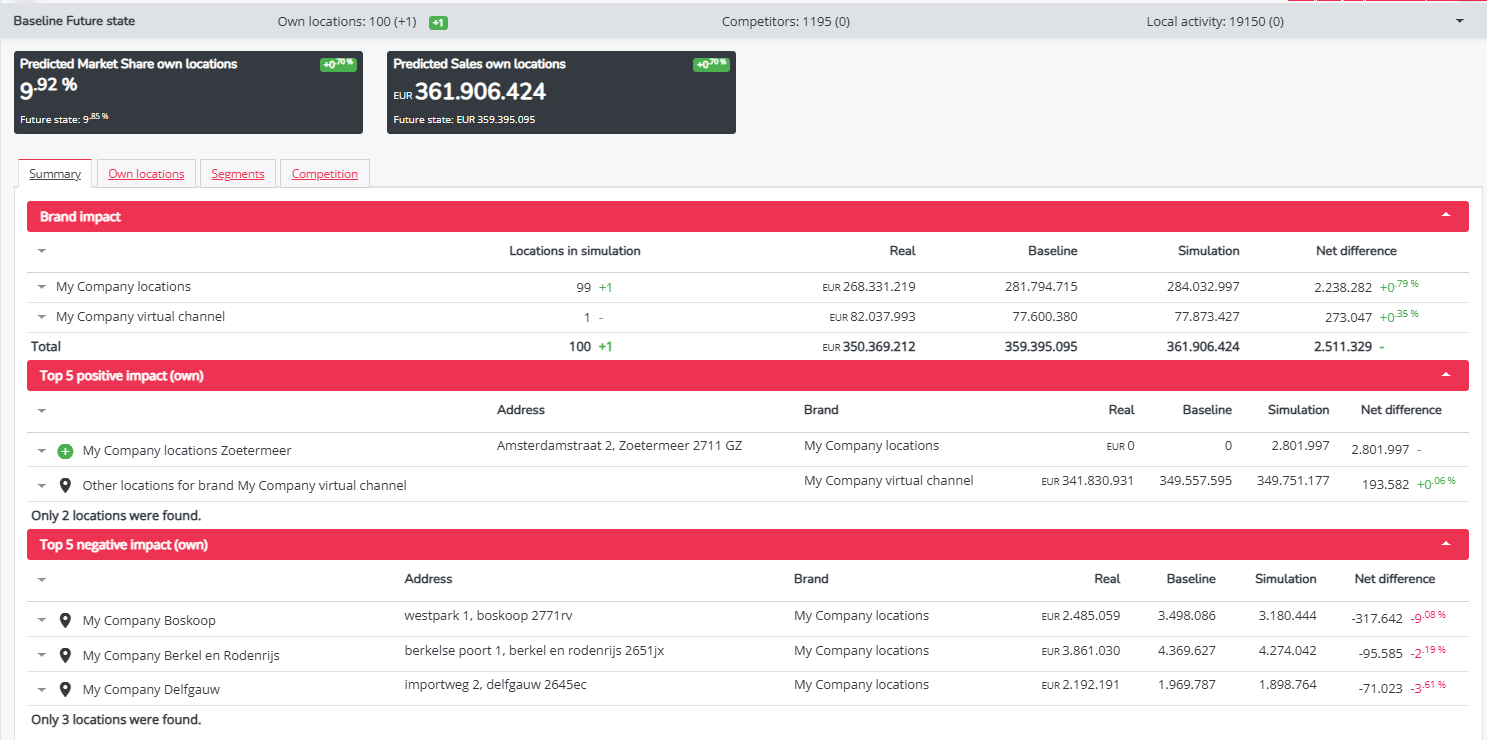This screenshot has height=740, width=1487.
Task: Click map pin icon beside Berkel en Rodenrijs
Action: coord(66,655)
